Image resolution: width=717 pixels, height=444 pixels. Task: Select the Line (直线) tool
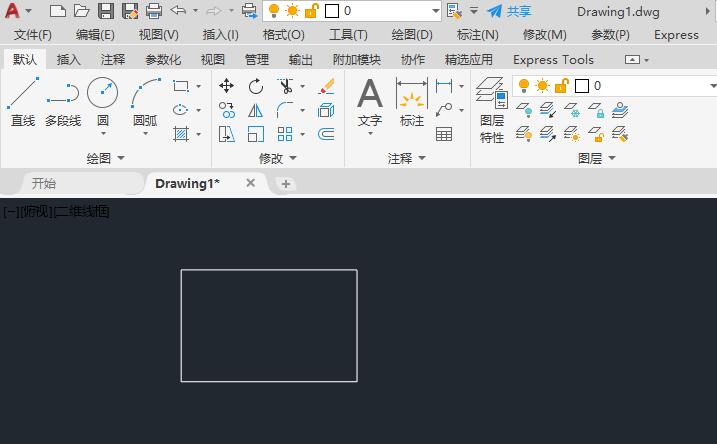click(x=23, y=102)
